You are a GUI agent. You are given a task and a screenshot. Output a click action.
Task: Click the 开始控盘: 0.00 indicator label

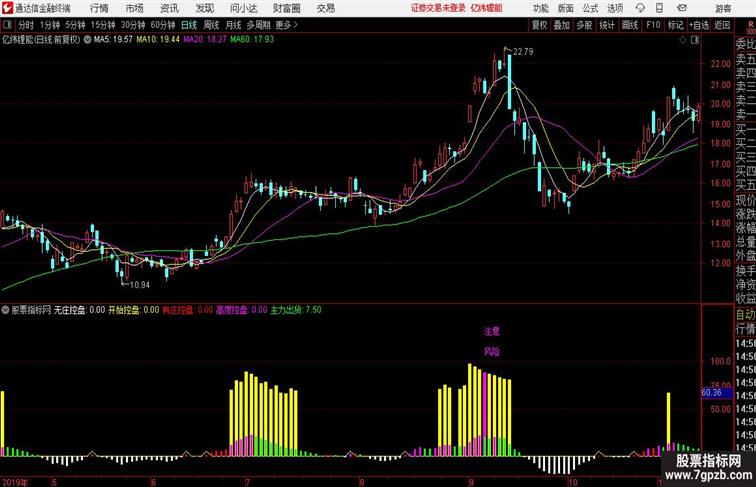pos(134,310)
